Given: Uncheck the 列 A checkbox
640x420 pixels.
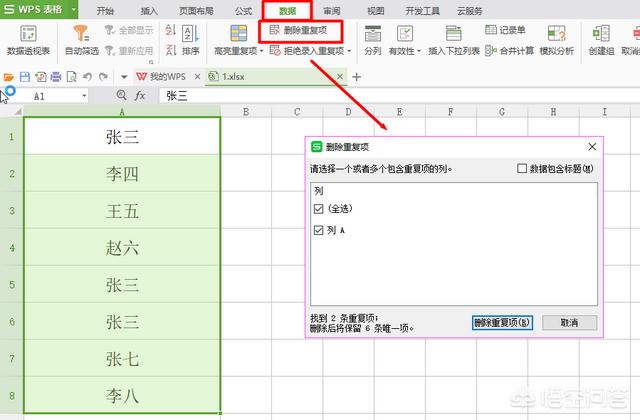Looking at the screenshot, I should [318, 230].
